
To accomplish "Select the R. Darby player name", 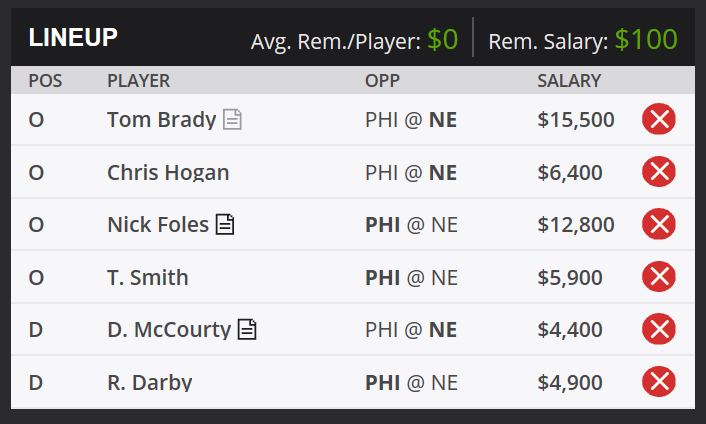I will [x=149, y=383].
